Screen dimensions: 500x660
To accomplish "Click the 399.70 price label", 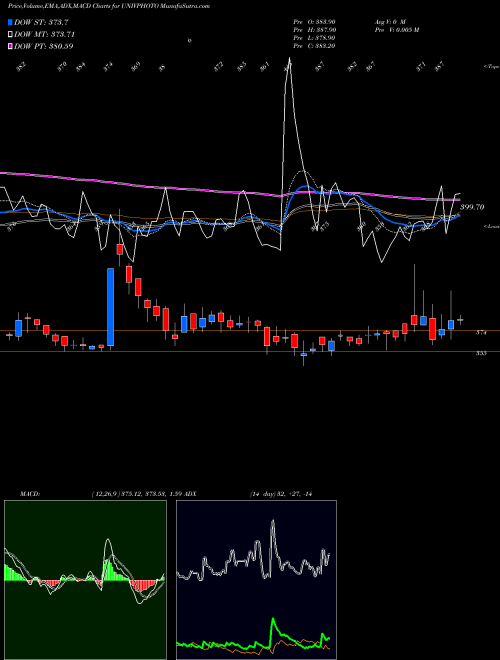I will point(472,207).
